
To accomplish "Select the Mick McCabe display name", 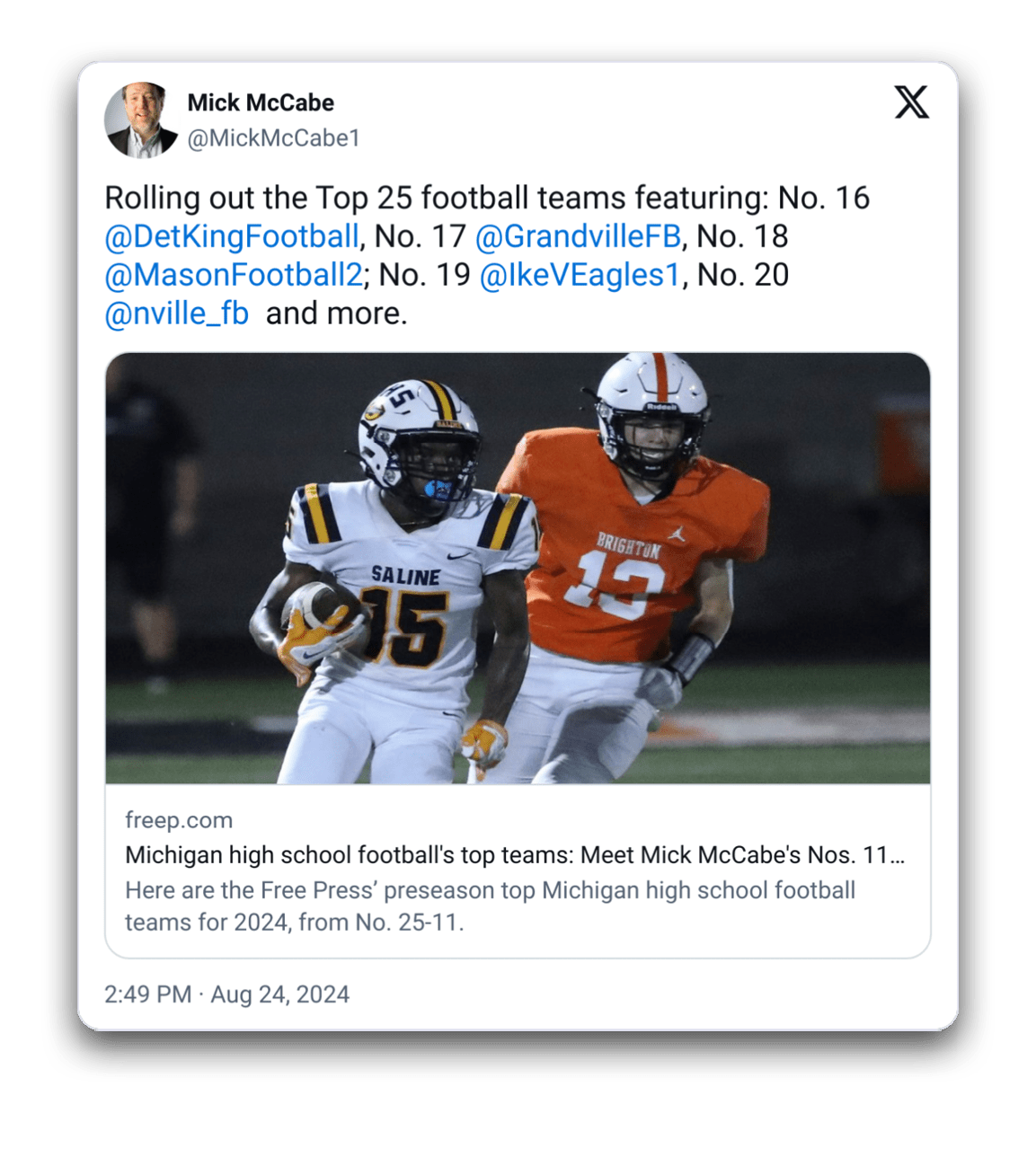I will 261,102.
